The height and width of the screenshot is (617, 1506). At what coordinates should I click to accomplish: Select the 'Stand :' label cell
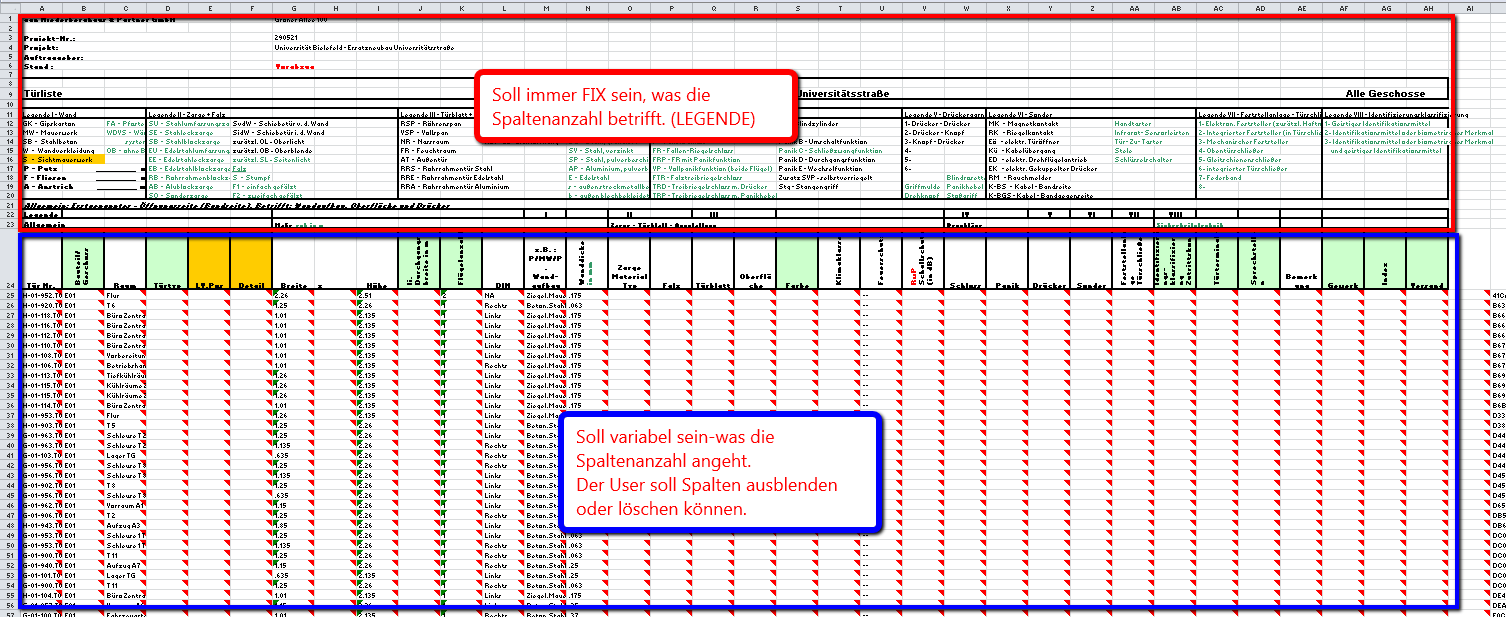click(37, 66)
